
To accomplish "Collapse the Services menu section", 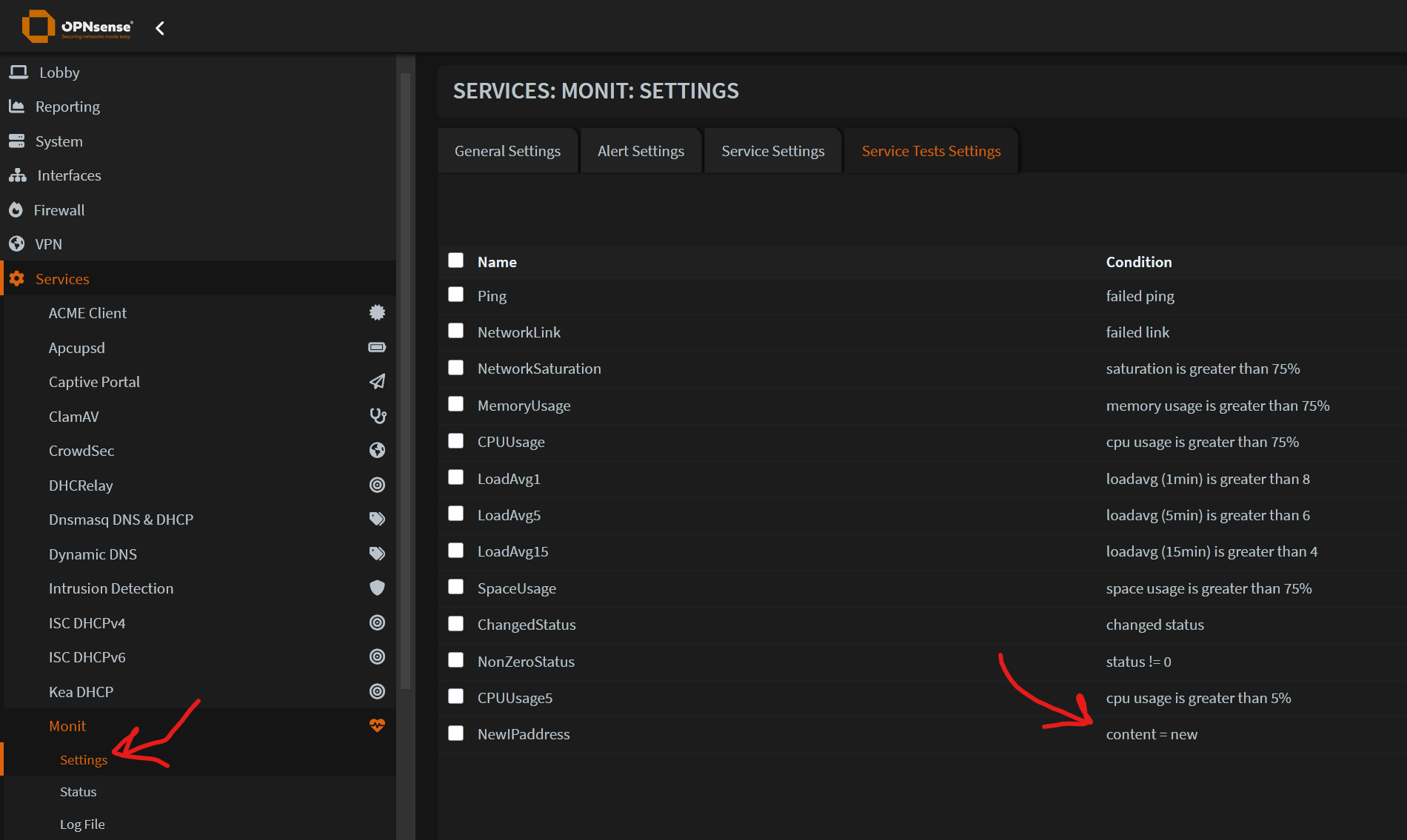I will pos(62,278).
